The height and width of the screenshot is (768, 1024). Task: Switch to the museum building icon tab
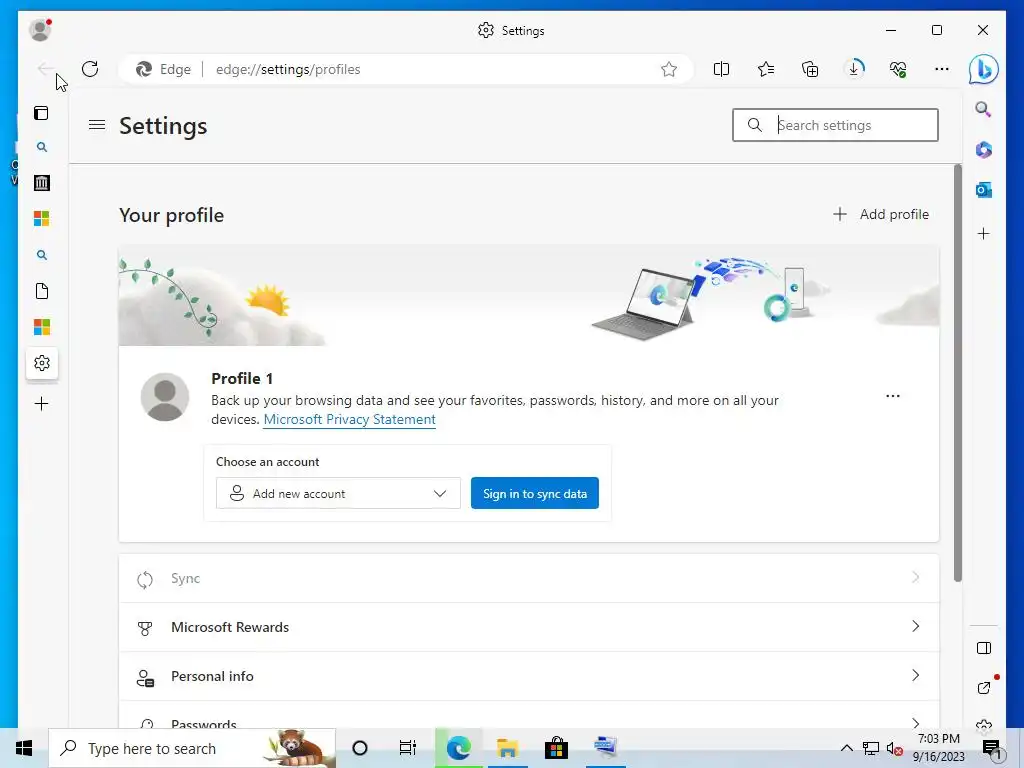pyautogui.click(x=41, y=183)
